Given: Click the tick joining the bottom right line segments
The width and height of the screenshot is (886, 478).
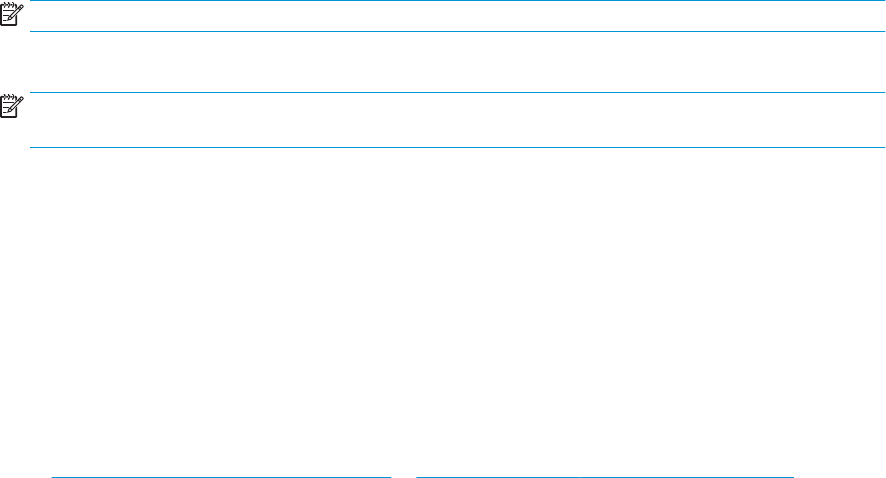Looking at the screenshot, I should 579,477.
